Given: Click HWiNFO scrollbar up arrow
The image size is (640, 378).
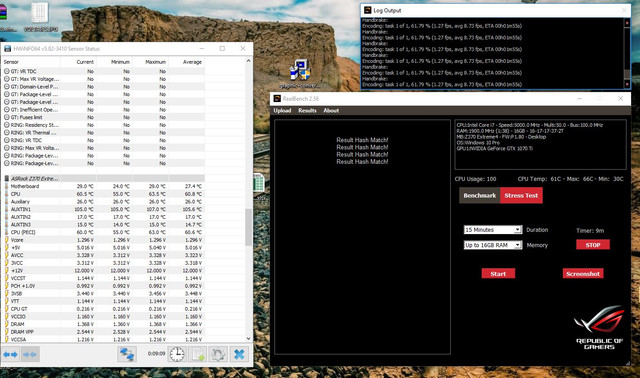Looking at the screenshot, I should click(249, 61).
